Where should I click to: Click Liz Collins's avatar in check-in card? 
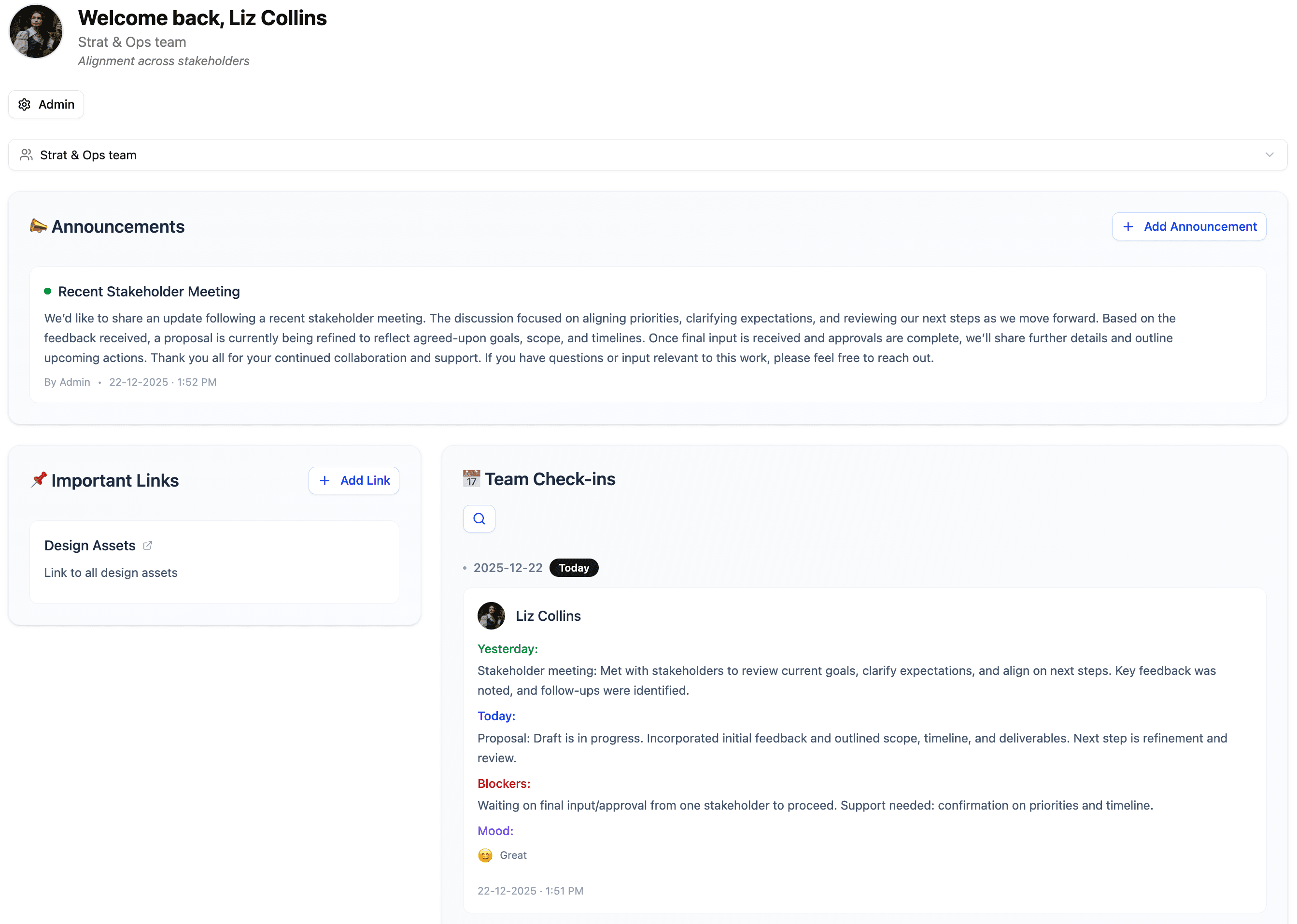(x=491, y=616)
